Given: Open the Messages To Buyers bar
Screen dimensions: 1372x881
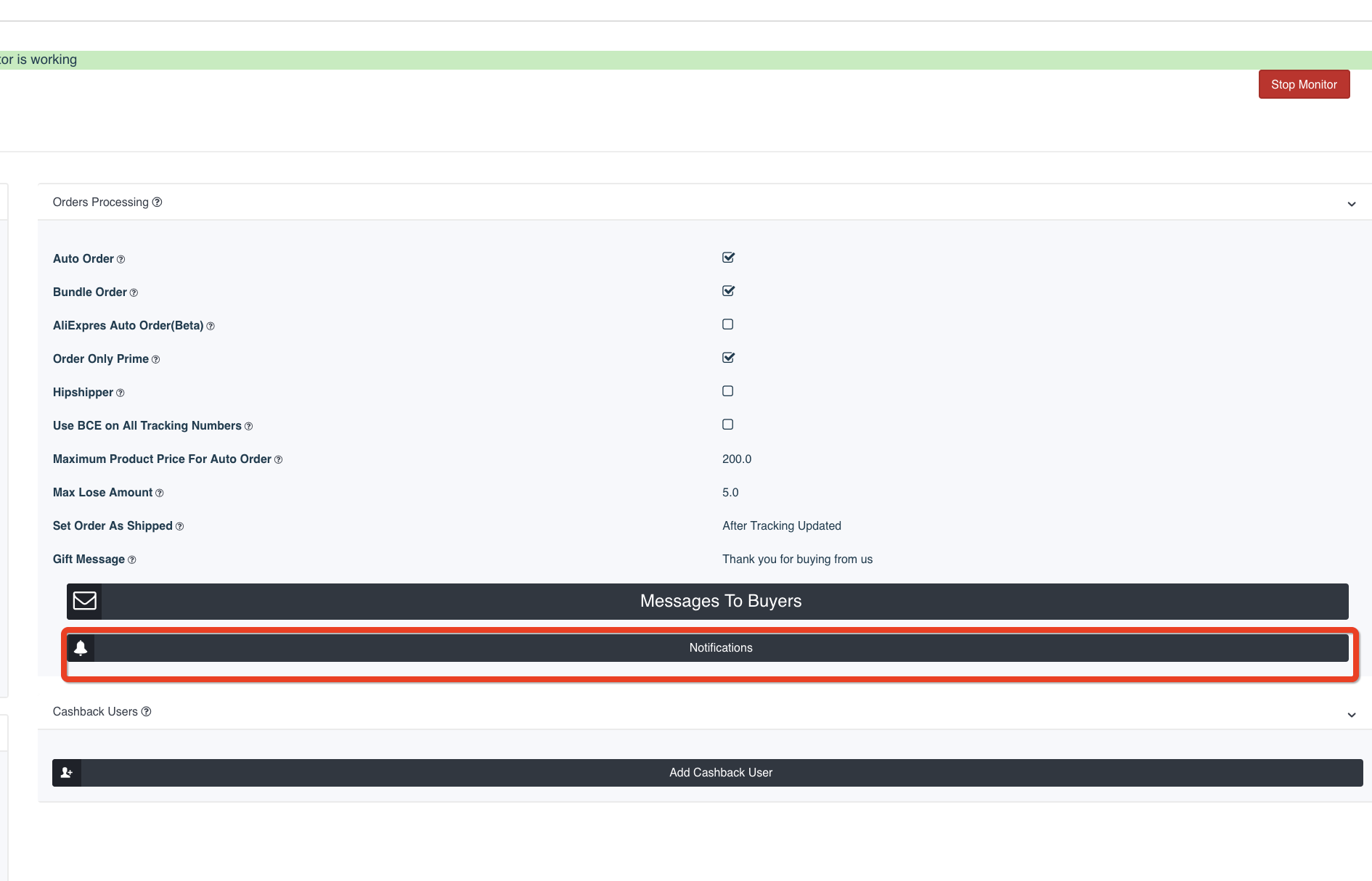Looking at the screenshot, I should (x=708, y=602).
